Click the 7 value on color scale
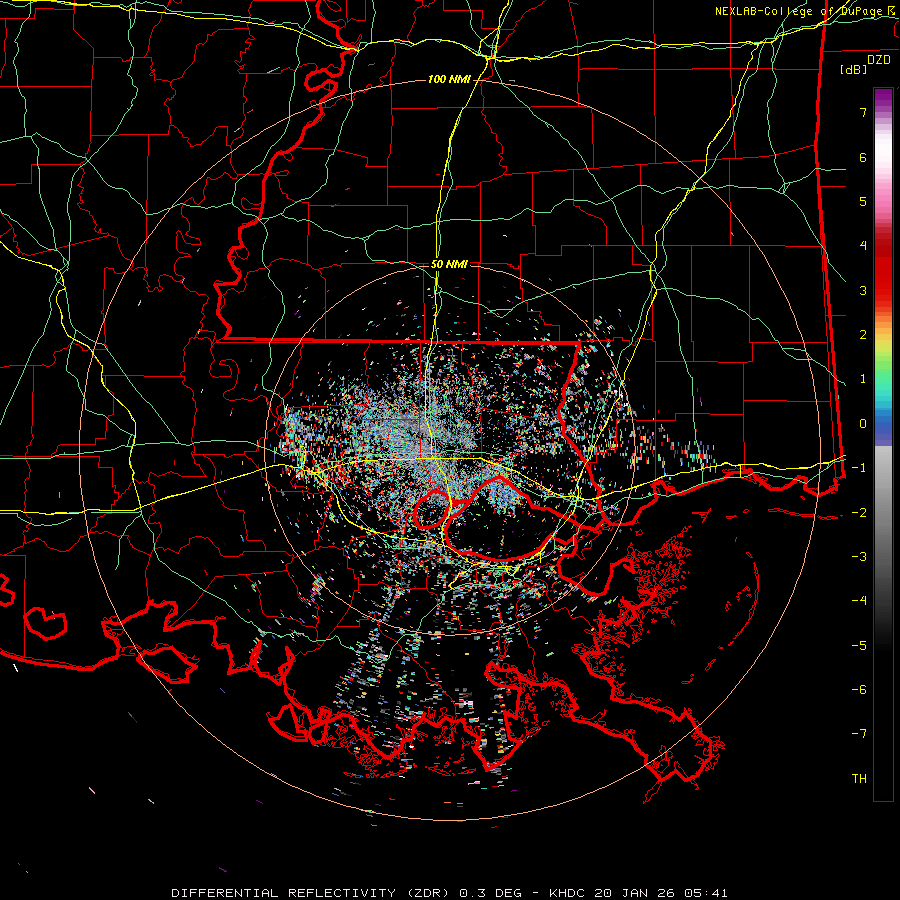The image size is (900, 900). [x=863, y=112]
